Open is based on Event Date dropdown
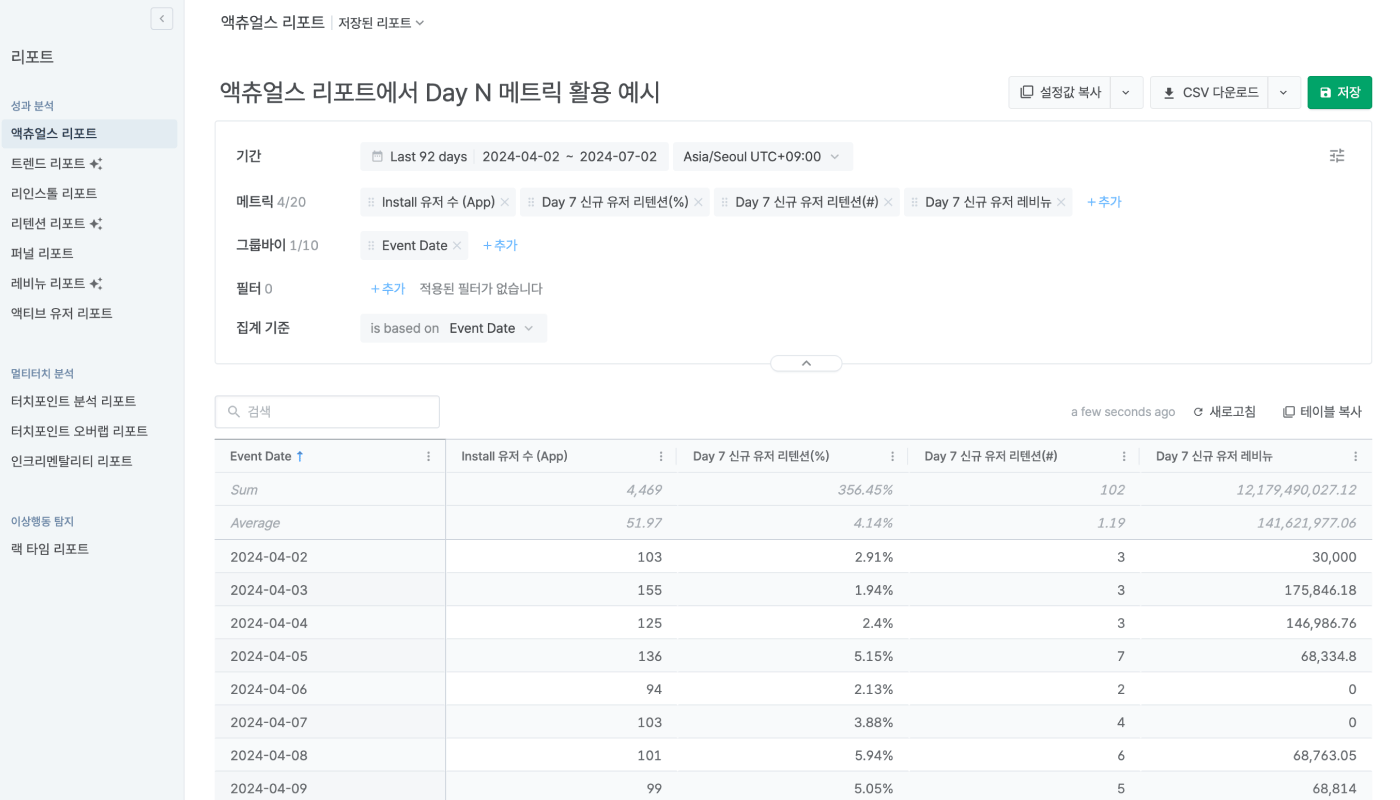 [454, 328]
